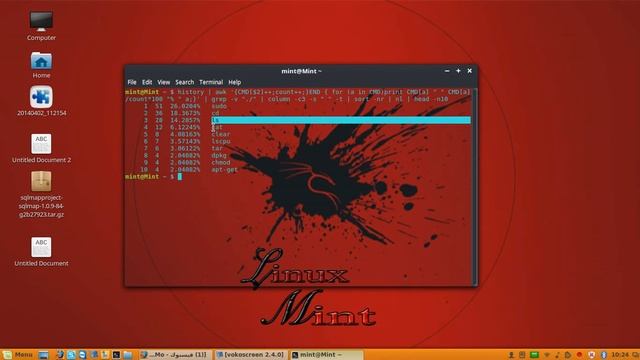
Task: Open the Mint Menu button in panel
Action: tap(17, 355)
